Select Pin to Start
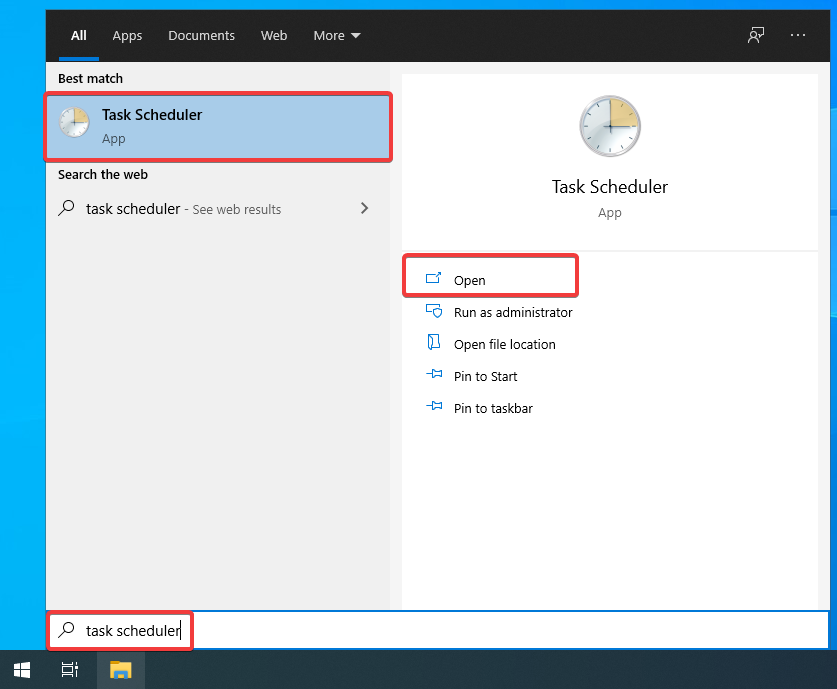This screenshot has height=689, width=837. 485,376
